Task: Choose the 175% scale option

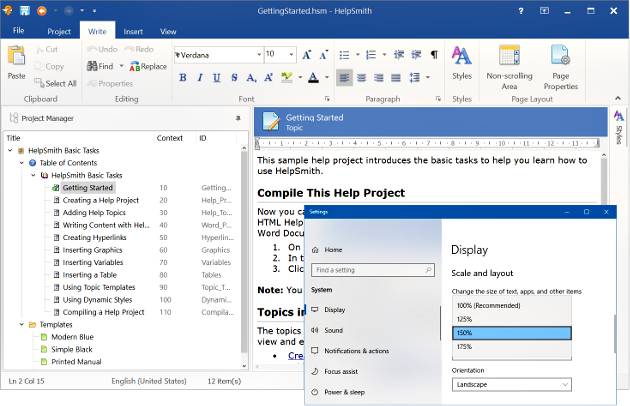Action: click(x=511, y=347)
